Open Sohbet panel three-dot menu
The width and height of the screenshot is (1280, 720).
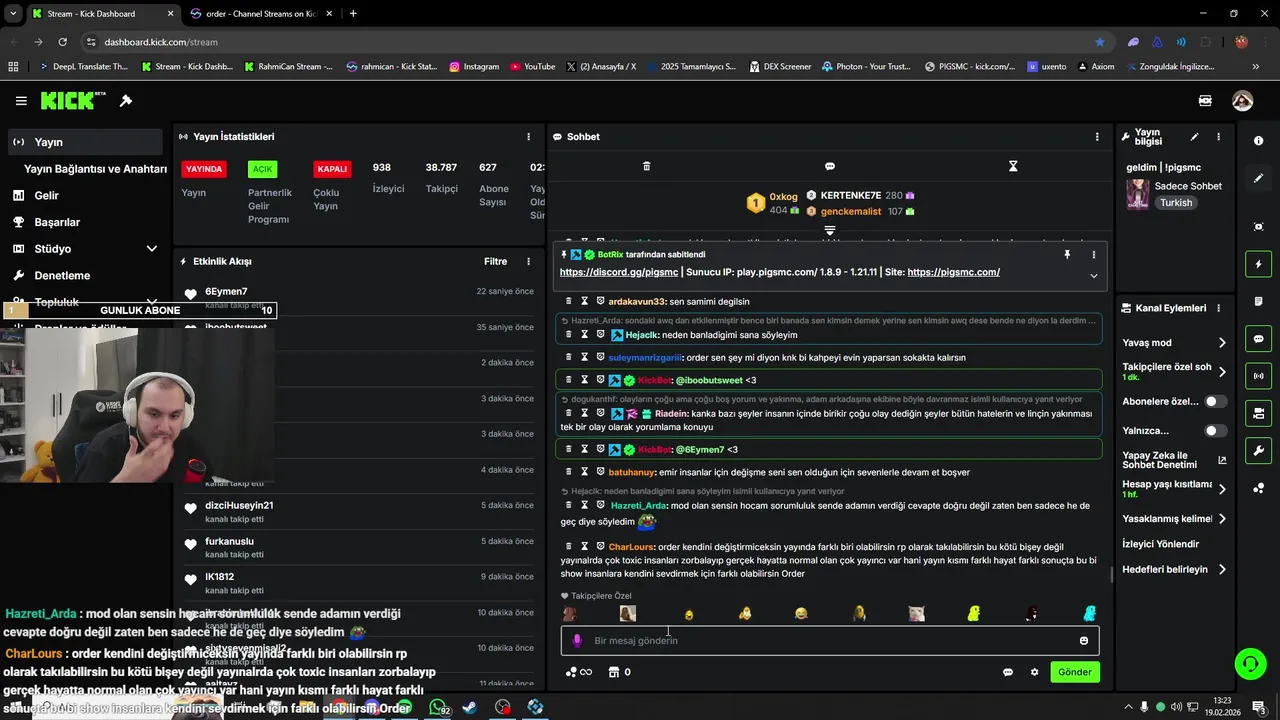tap(1097, 137)
